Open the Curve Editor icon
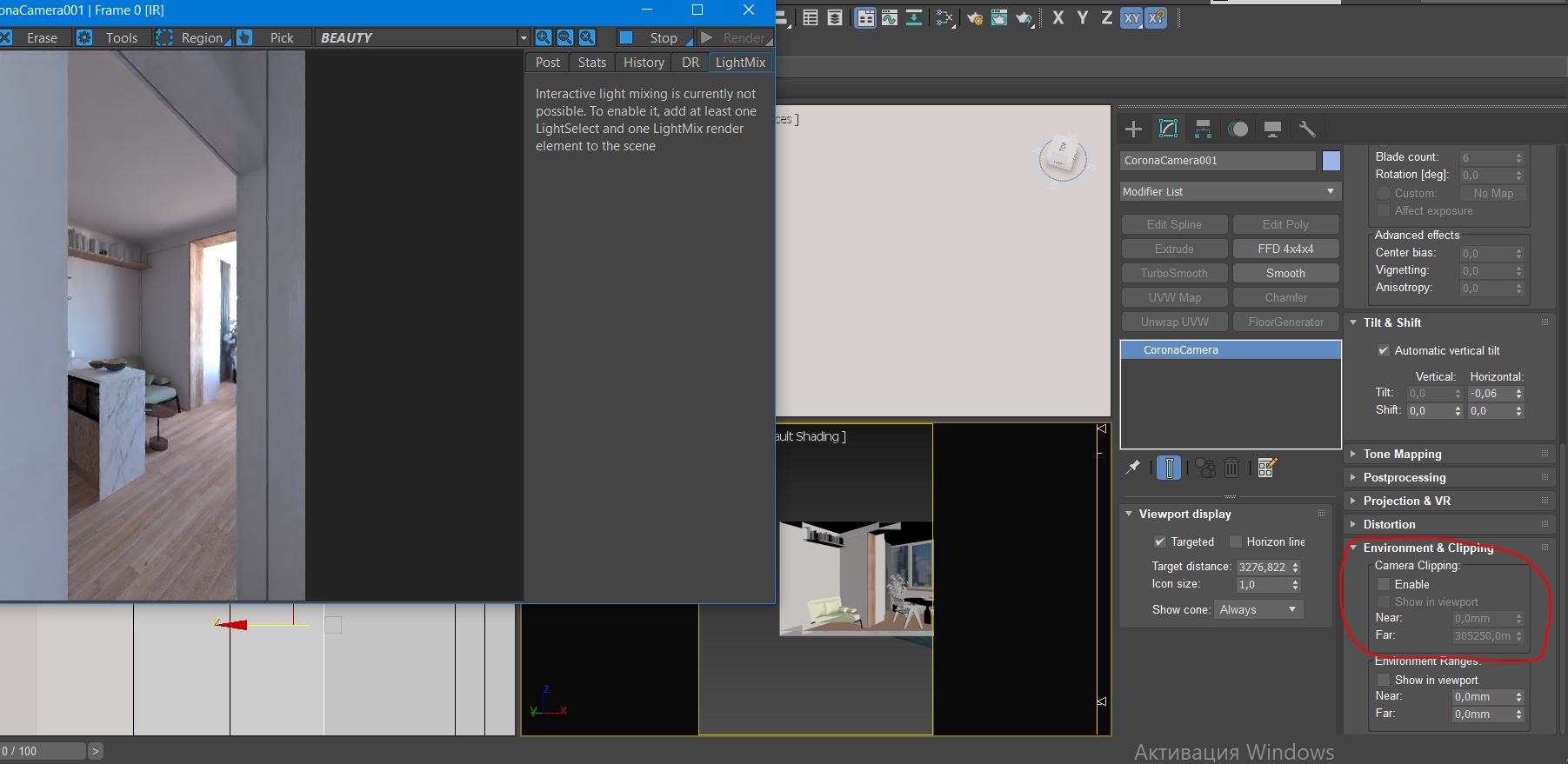Image resolution: width=1568 pixels, height=764 pixels. (890, 18)
